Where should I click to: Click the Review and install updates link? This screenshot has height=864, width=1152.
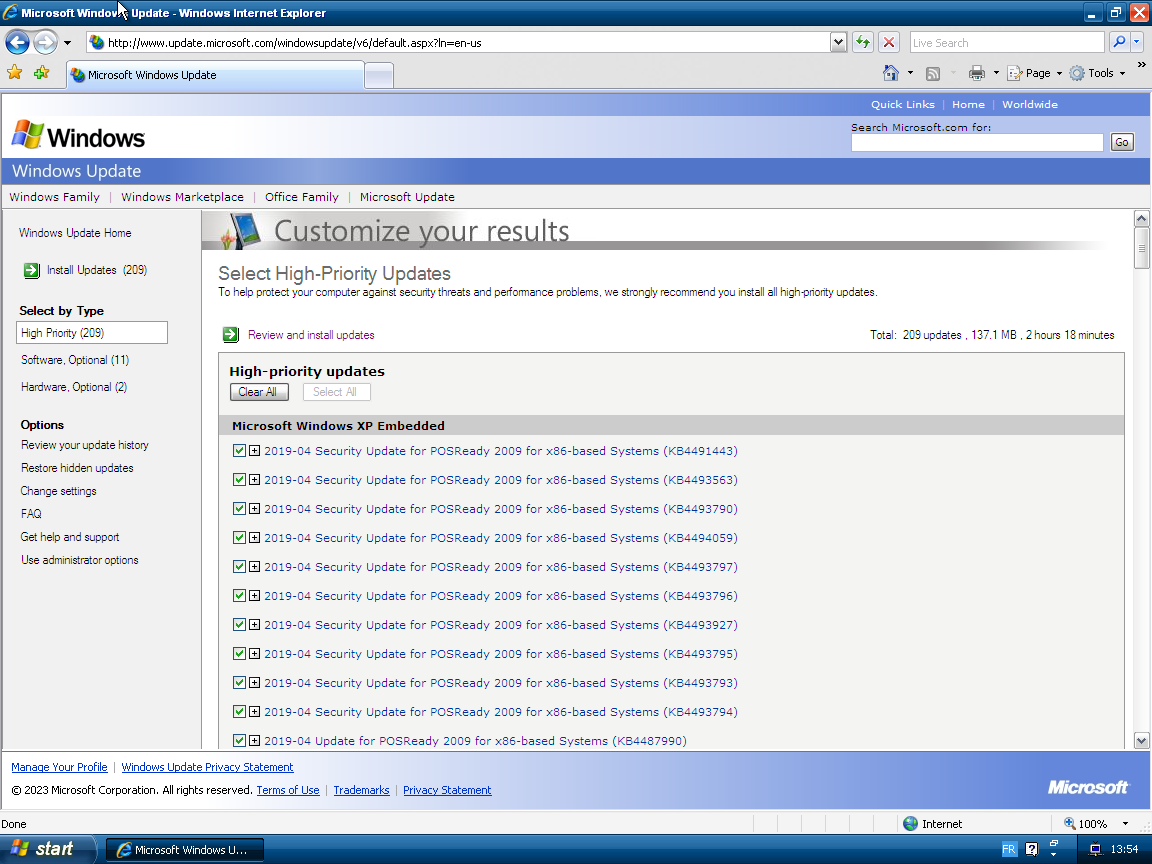tap(312, 335)
